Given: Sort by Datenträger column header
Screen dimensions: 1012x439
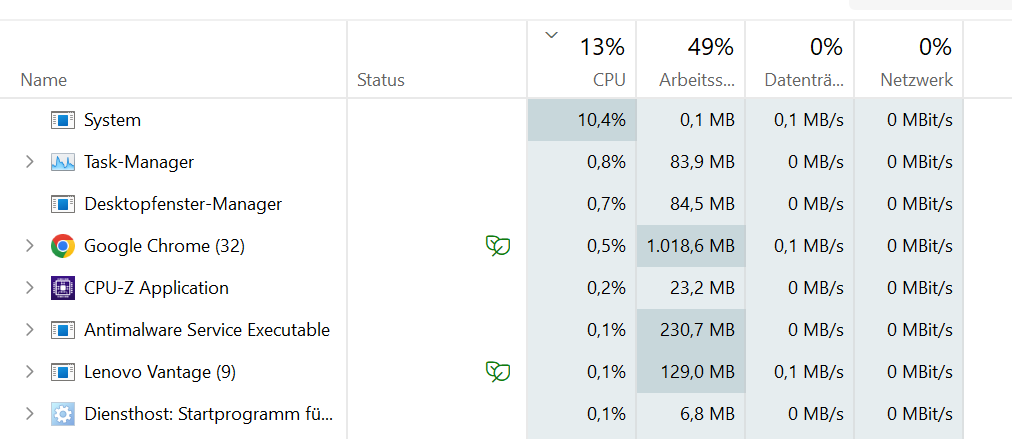Looking at the screenshot, I should coord(803,80).
